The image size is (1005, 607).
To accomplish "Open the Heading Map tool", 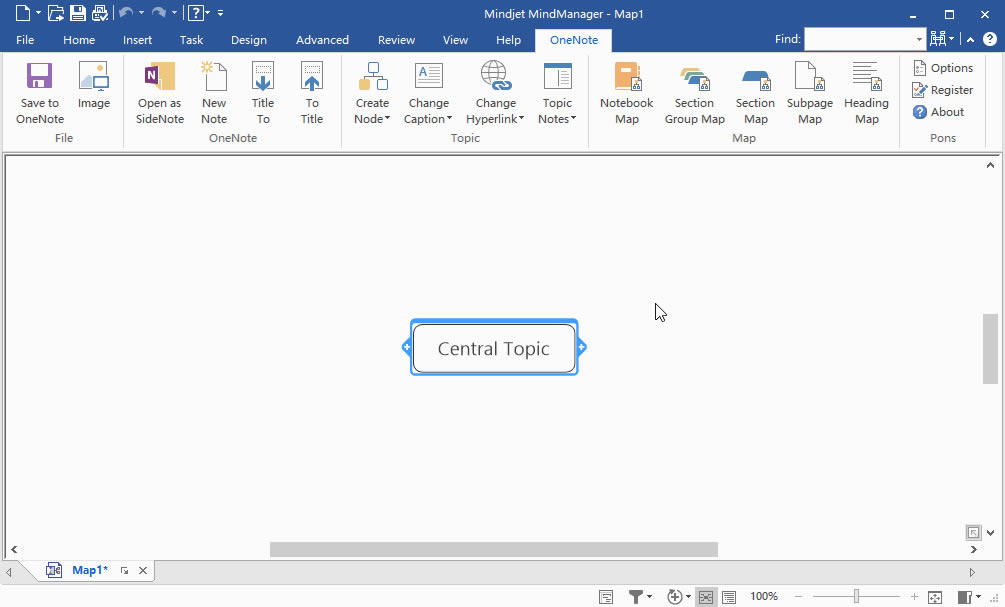I will pyautogui.click(x=865, y=92).
